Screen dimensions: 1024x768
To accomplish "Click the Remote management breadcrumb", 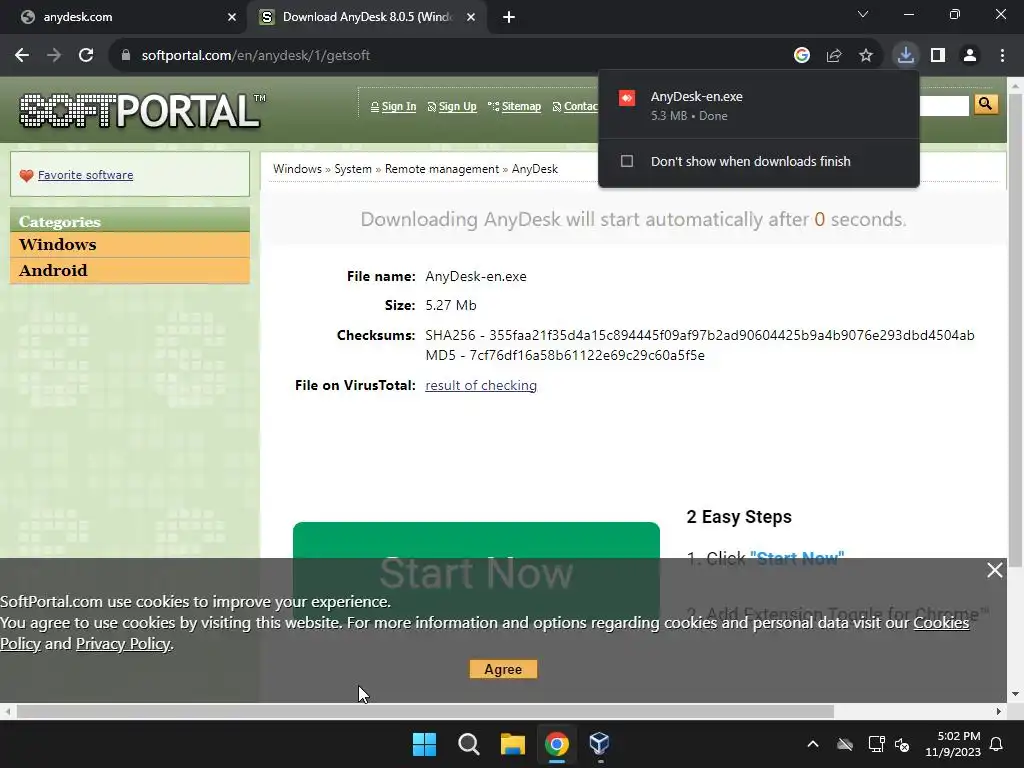I will click(441, 169).
